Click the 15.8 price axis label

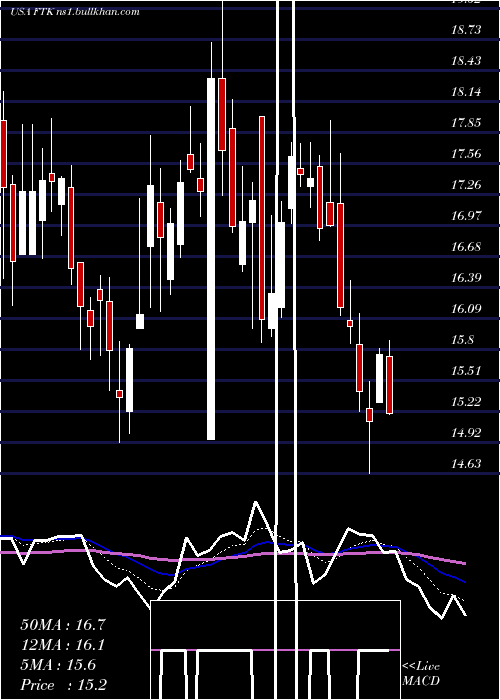(463, 340)
